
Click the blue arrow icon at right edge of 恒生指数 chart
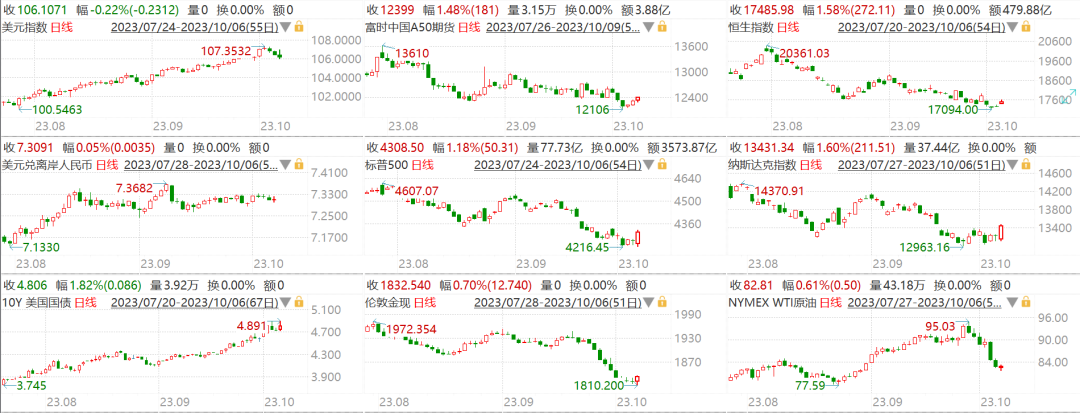pos(1067,96)
